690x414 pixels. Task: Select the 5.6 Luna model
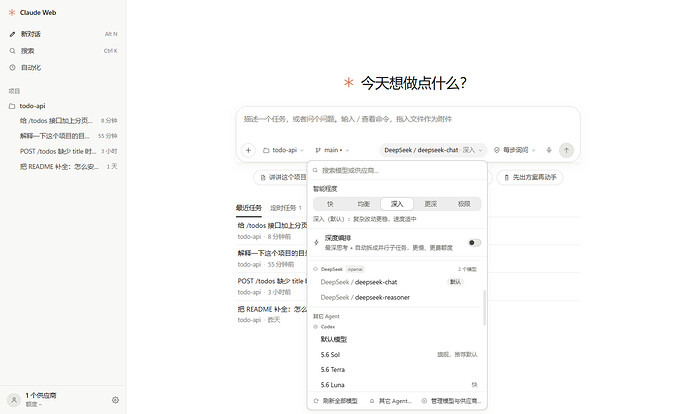coord(395,385)
